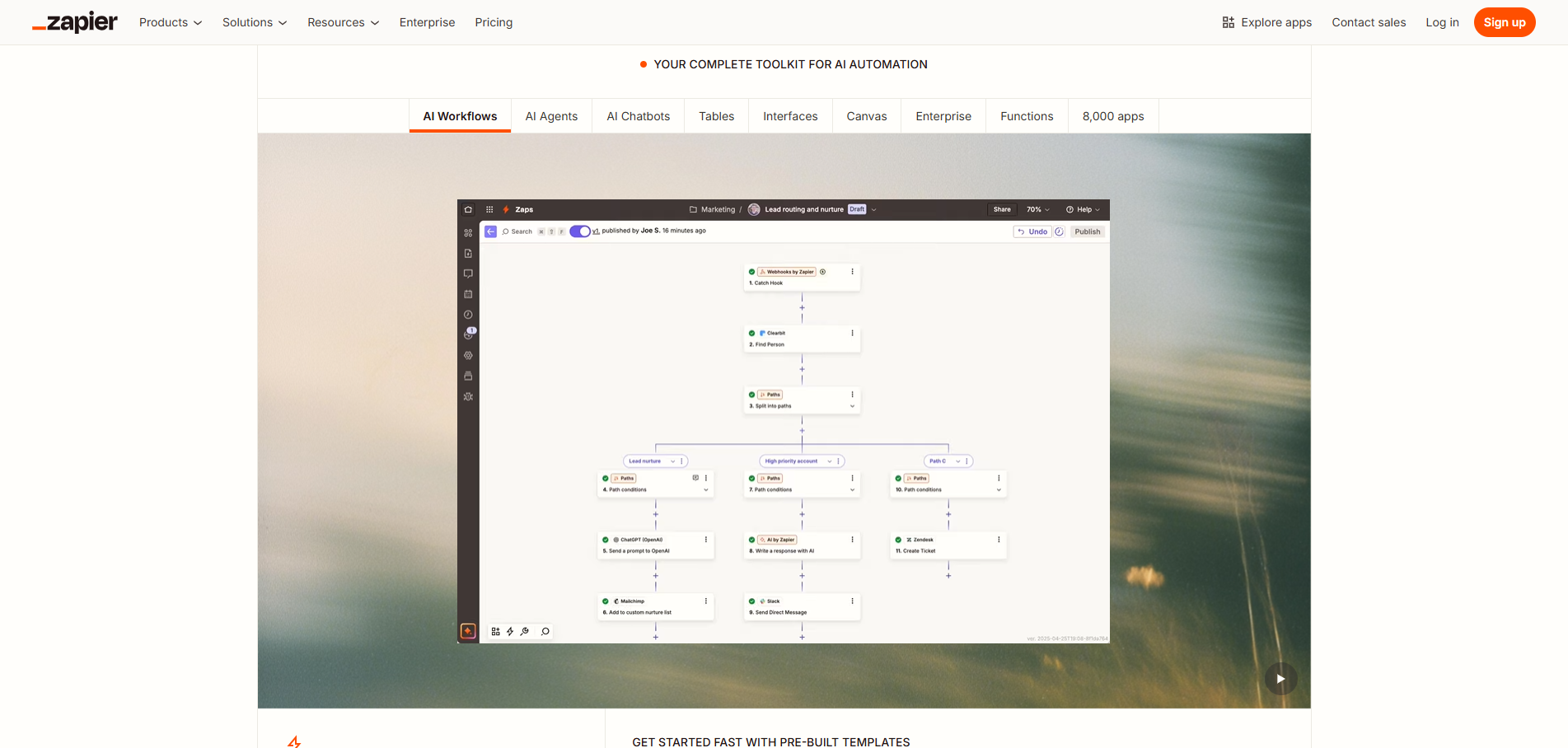Image resolution: width=1568 pixels, height=748 pixels.
Task: Open the home icon in the Zap editor sidebar
Action: click(x=468, y=209)
